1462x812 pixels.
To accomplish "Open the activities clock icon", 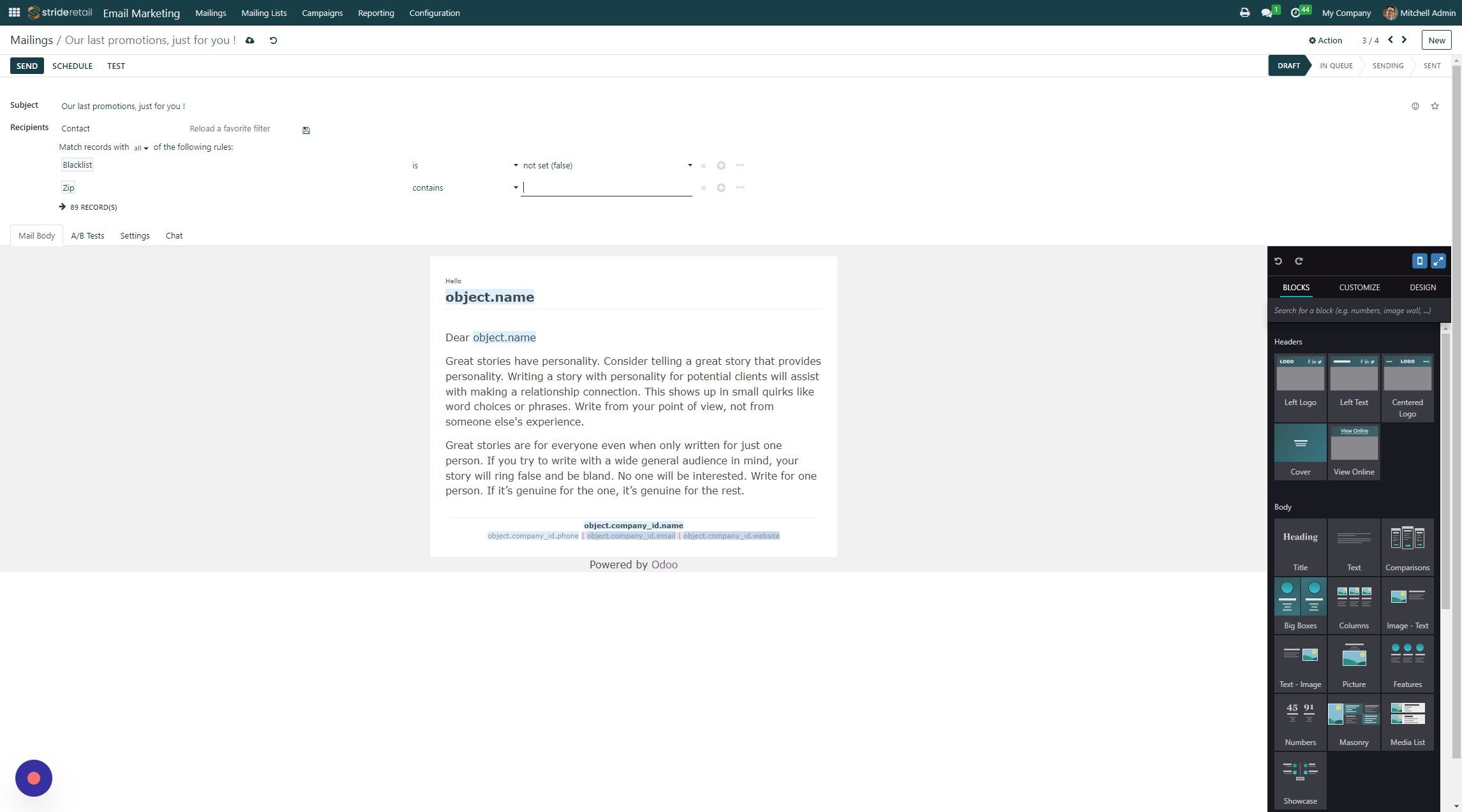I will pyautogui.click(x=1295, y=13).
